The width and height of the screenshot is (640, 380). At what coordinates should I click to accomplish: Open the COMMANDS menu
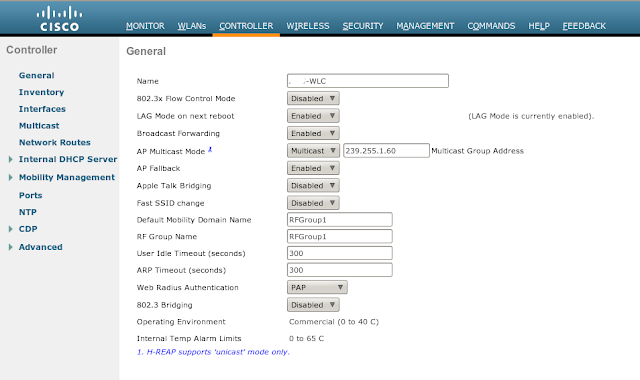pyautogui.click(x=491, y=26)
